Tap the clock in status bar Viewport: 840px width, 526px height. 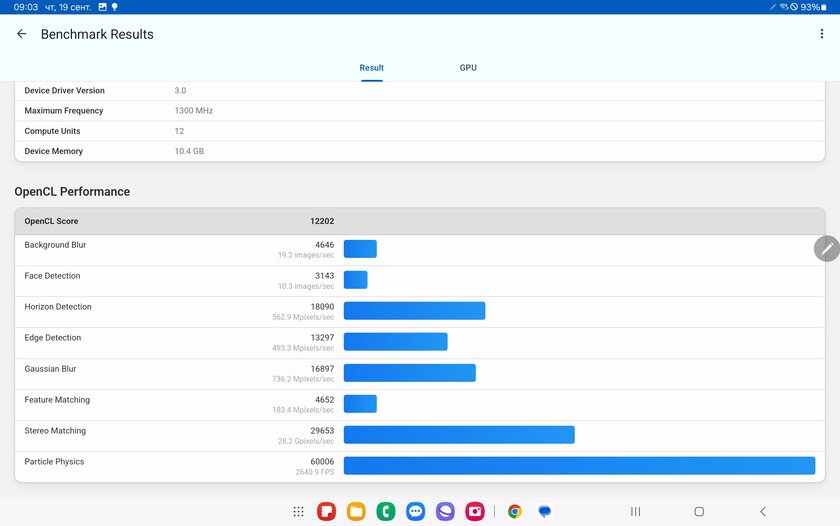(x=26, y=7)
